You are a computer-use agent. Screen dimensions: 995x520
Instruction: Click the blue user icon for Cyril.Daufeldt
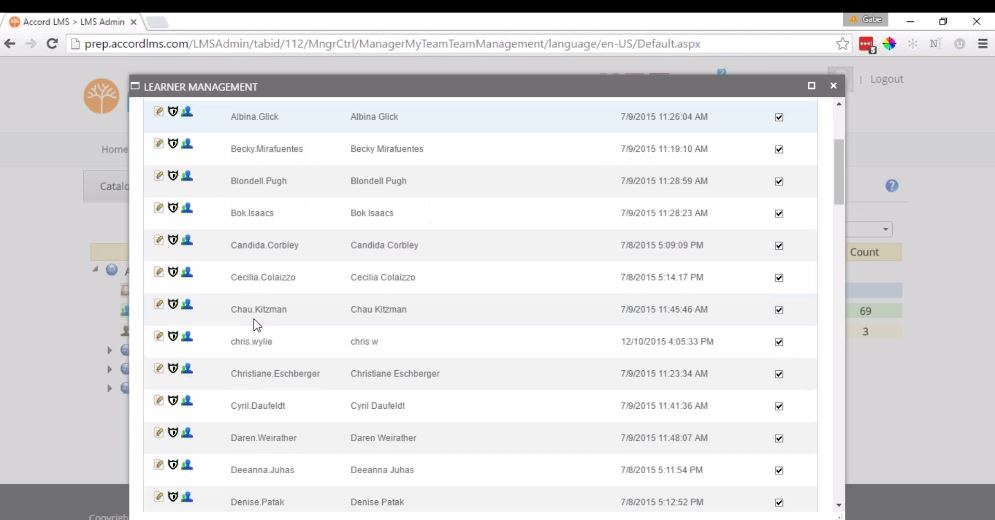pos(186,400)
